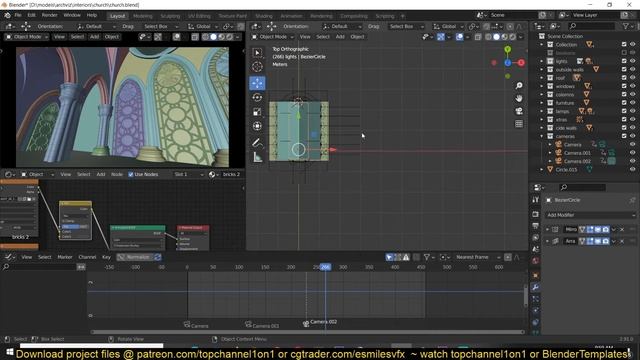Screen dimensions: 640x360
Task: Click the green Principled shader node header
Action: [138, 228]
